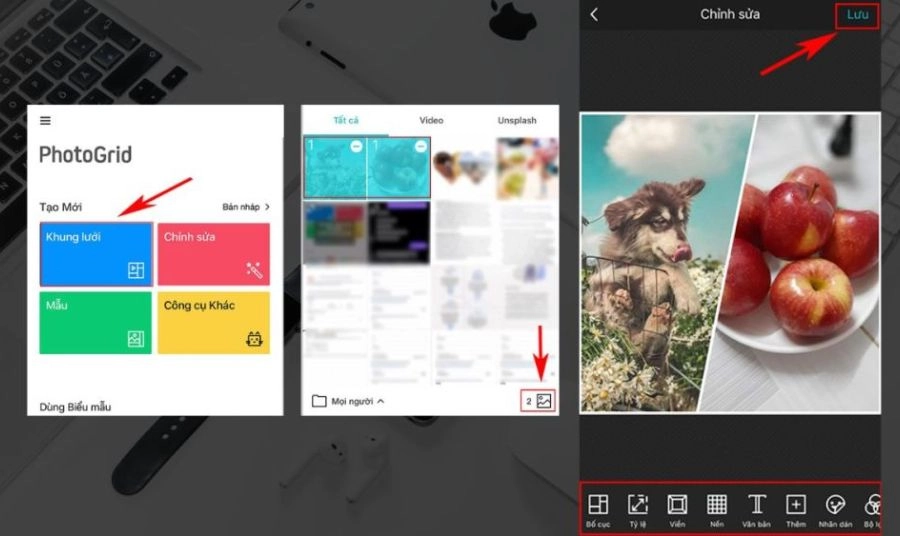Click the magic wand icon in Chỉnh sửa tile
The width and height of the screenshot is (900, 536).
pyautogui.click(x=254, y=270)
